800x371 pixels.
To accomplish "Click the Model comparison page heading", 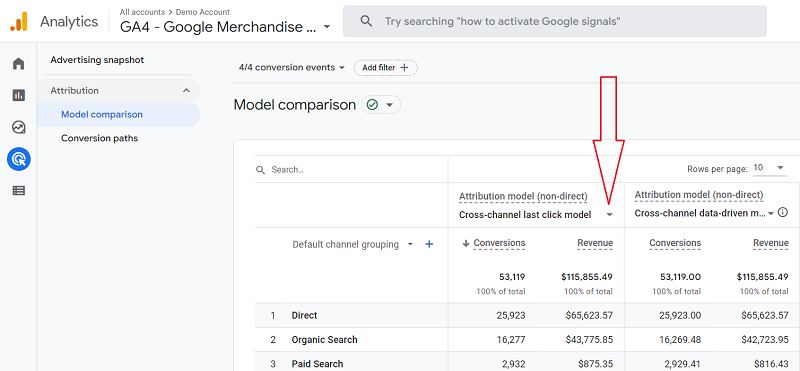I will (x=294, y=105).
